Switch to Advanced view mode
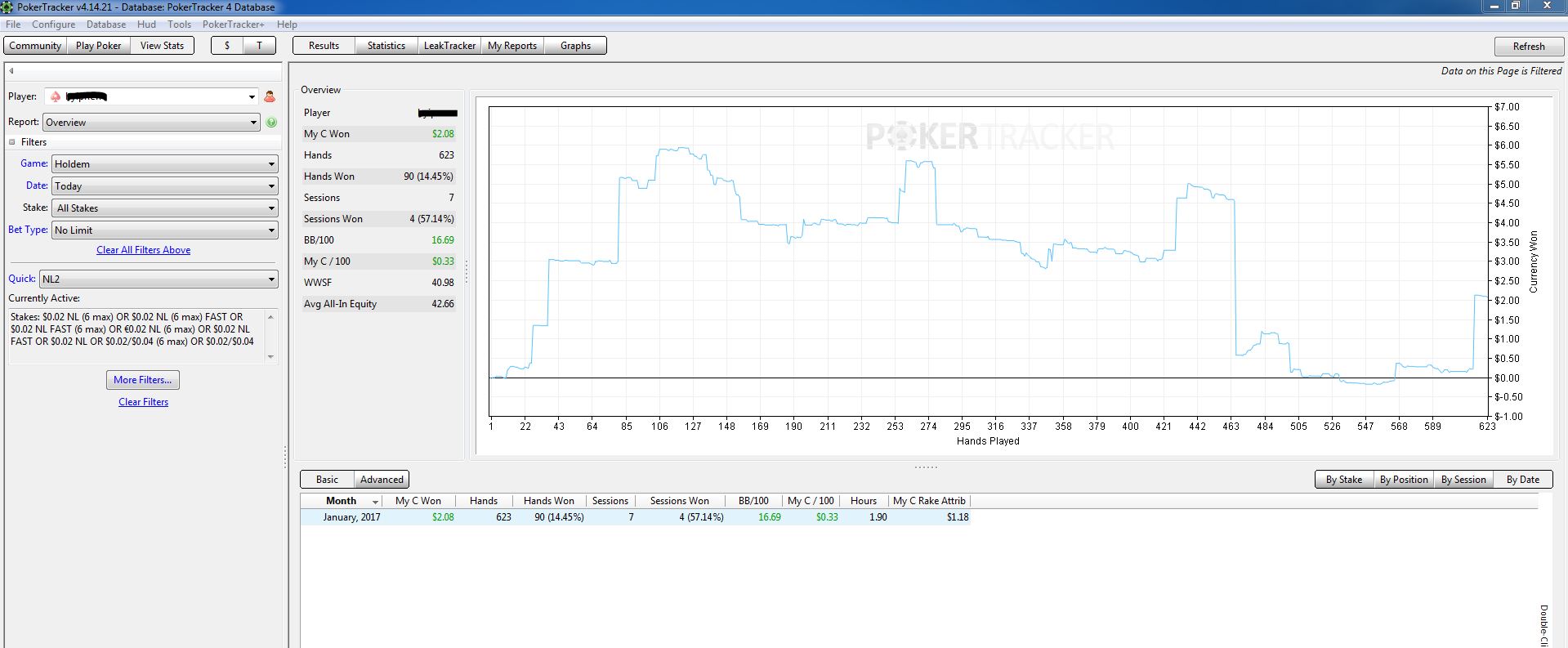The height and width of the screenshot is (648, 1568). (x=382, y=480)
